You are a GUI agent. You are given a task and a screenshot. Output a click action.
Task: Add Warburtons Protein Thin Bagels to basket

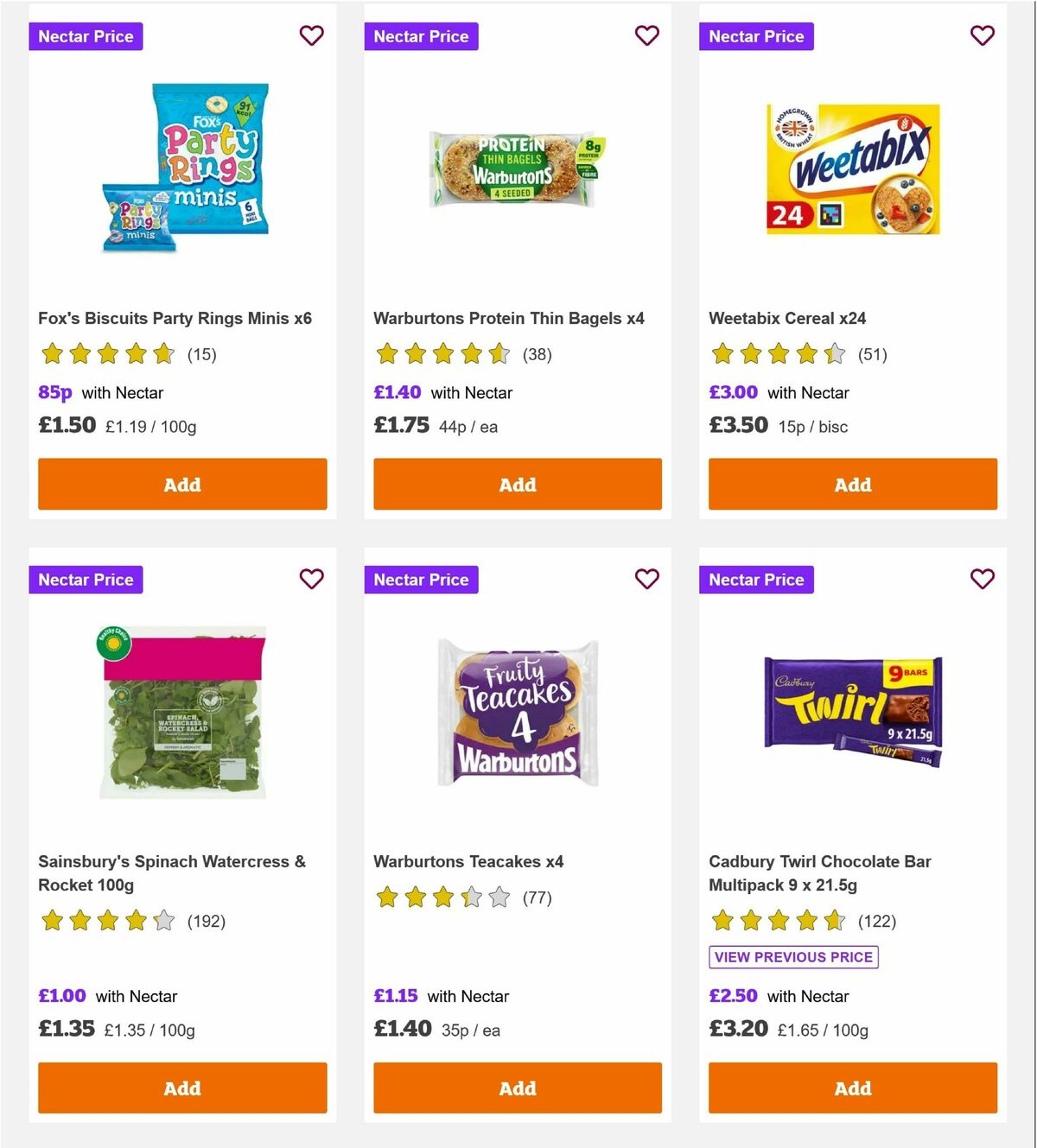tap(517, 485)
